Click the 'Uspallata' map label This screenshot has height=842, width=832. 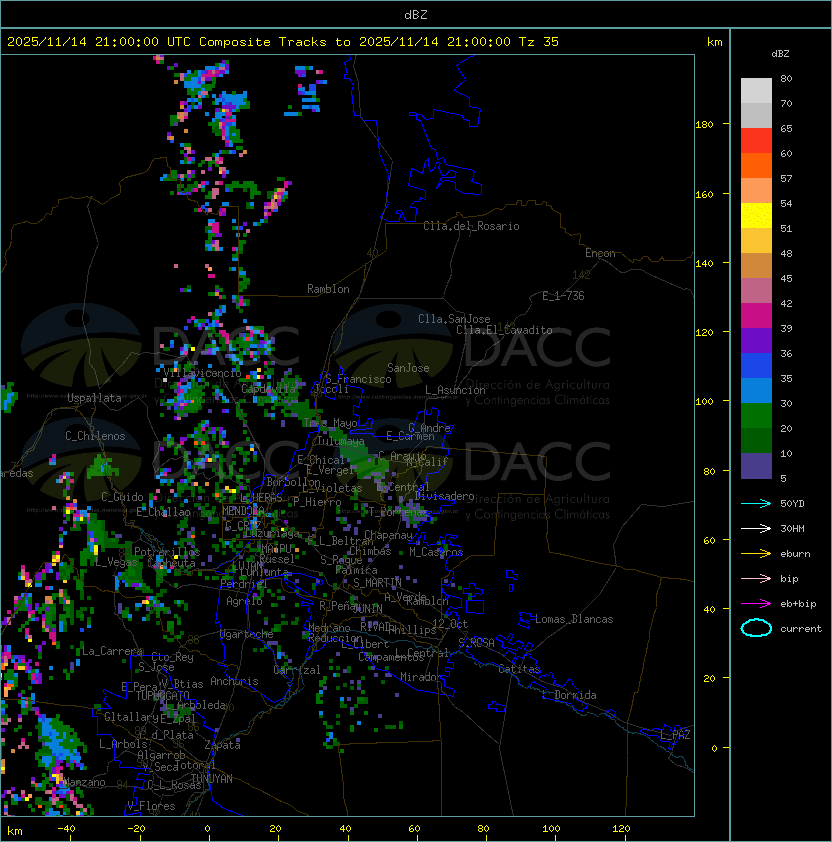pos(94,398)
